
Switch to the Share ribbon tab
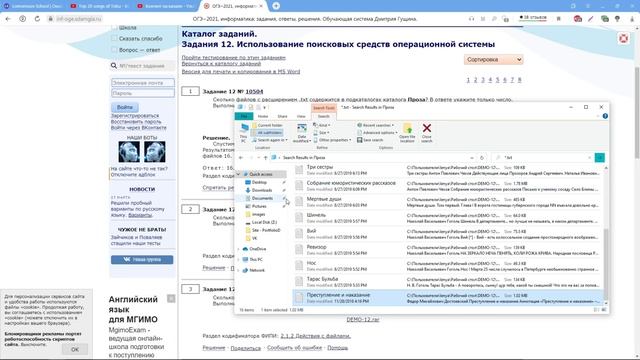tap(282, 116)
